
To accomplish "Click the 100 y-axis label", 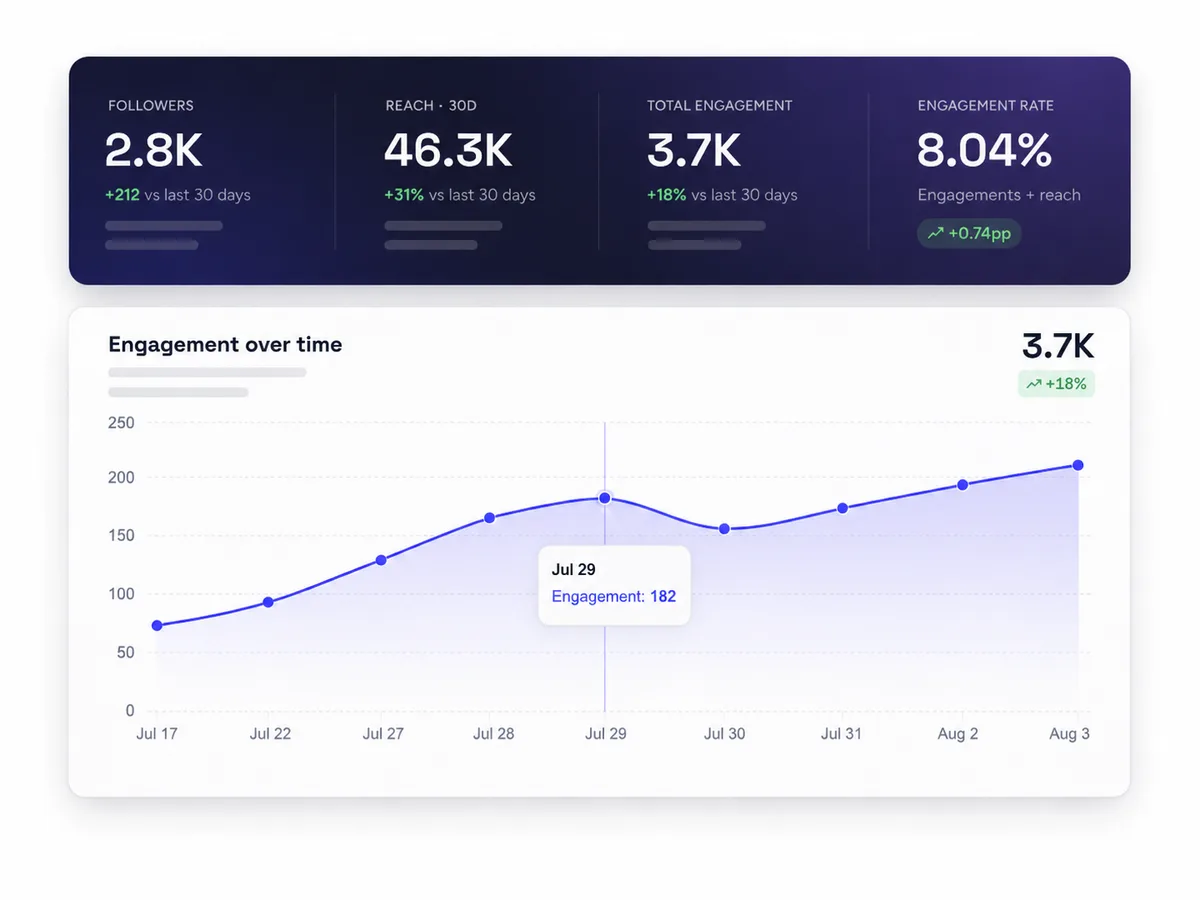I will 121,594.
